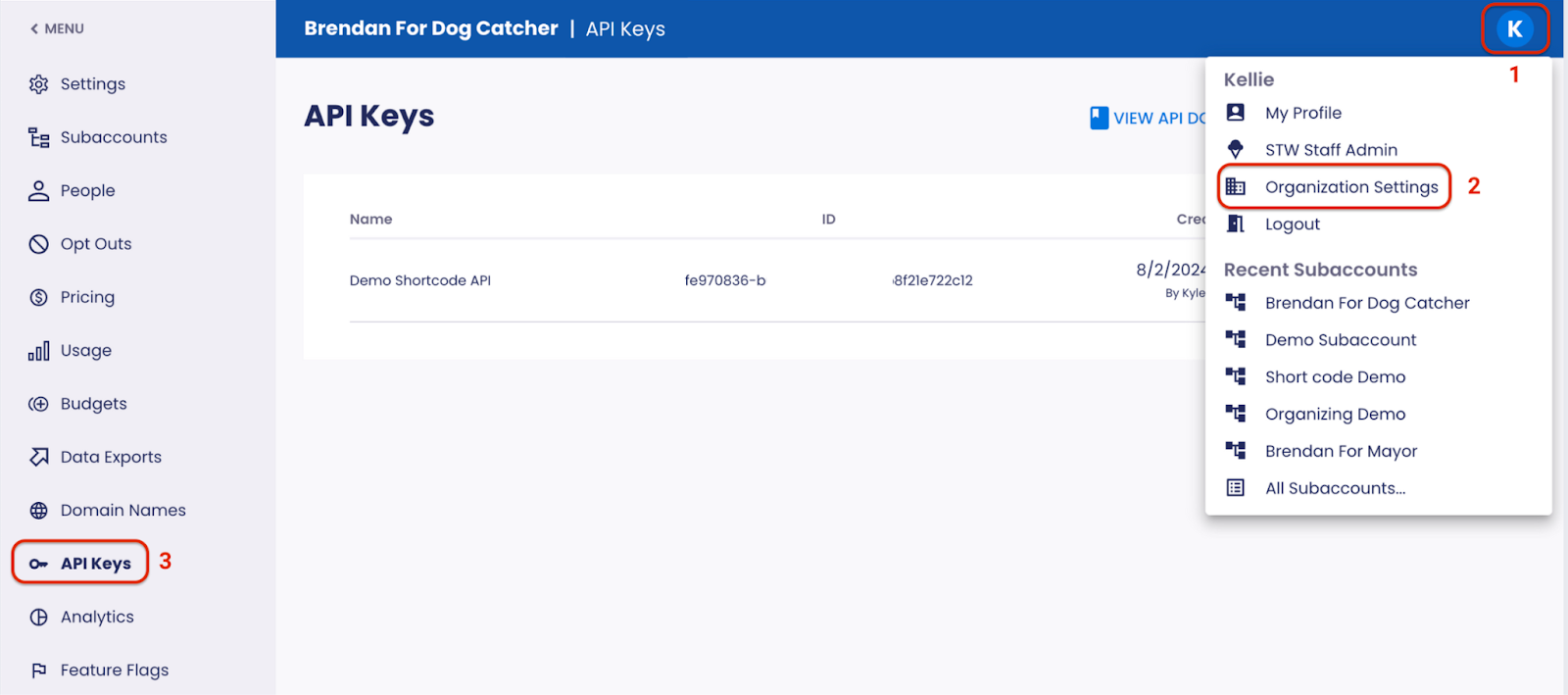This screenshot has height=695, width=1568.
Task: Click the 8f21e722c12 ID fragment
Action: click(x=932, y=280)
